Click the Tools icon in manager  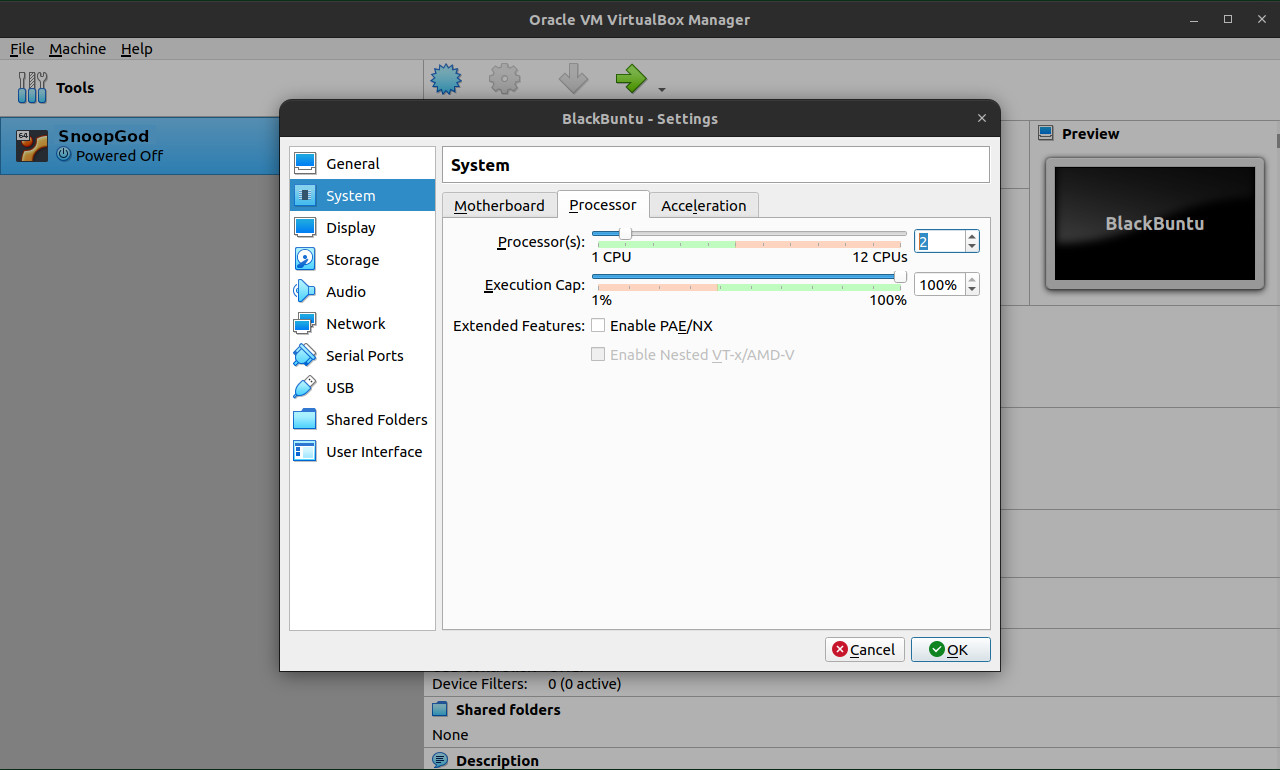[x=32, y=88]
